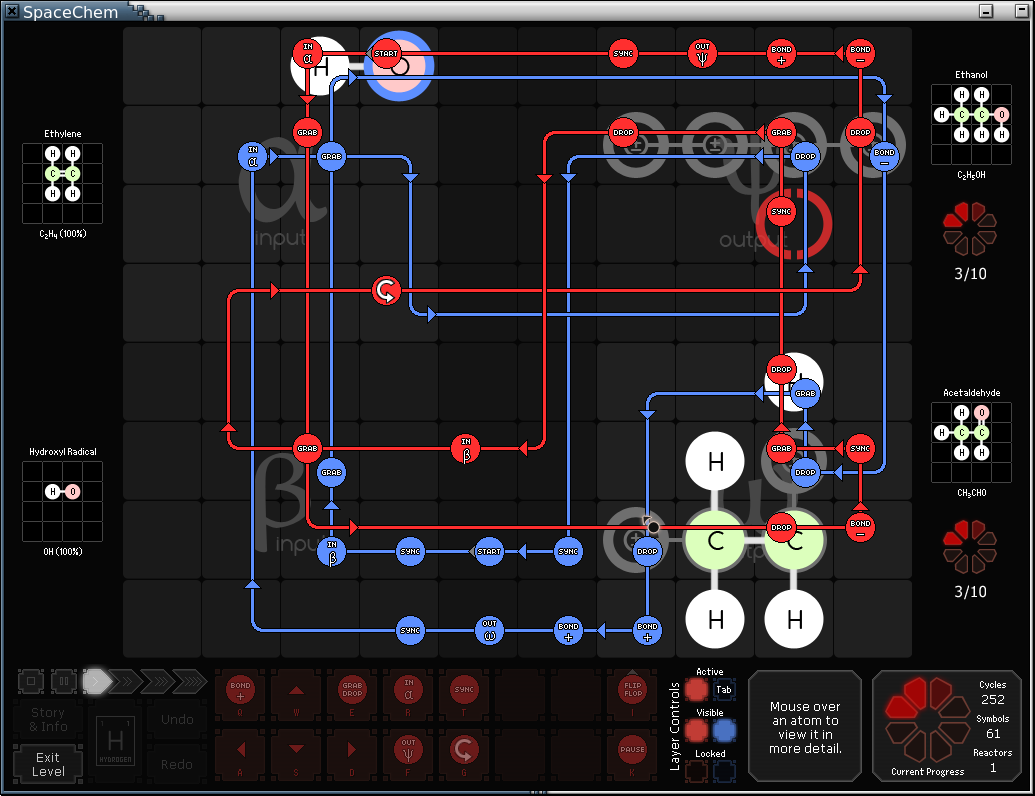
Task: Click the Cycles value 252
Action: click(x=993, y=700)
